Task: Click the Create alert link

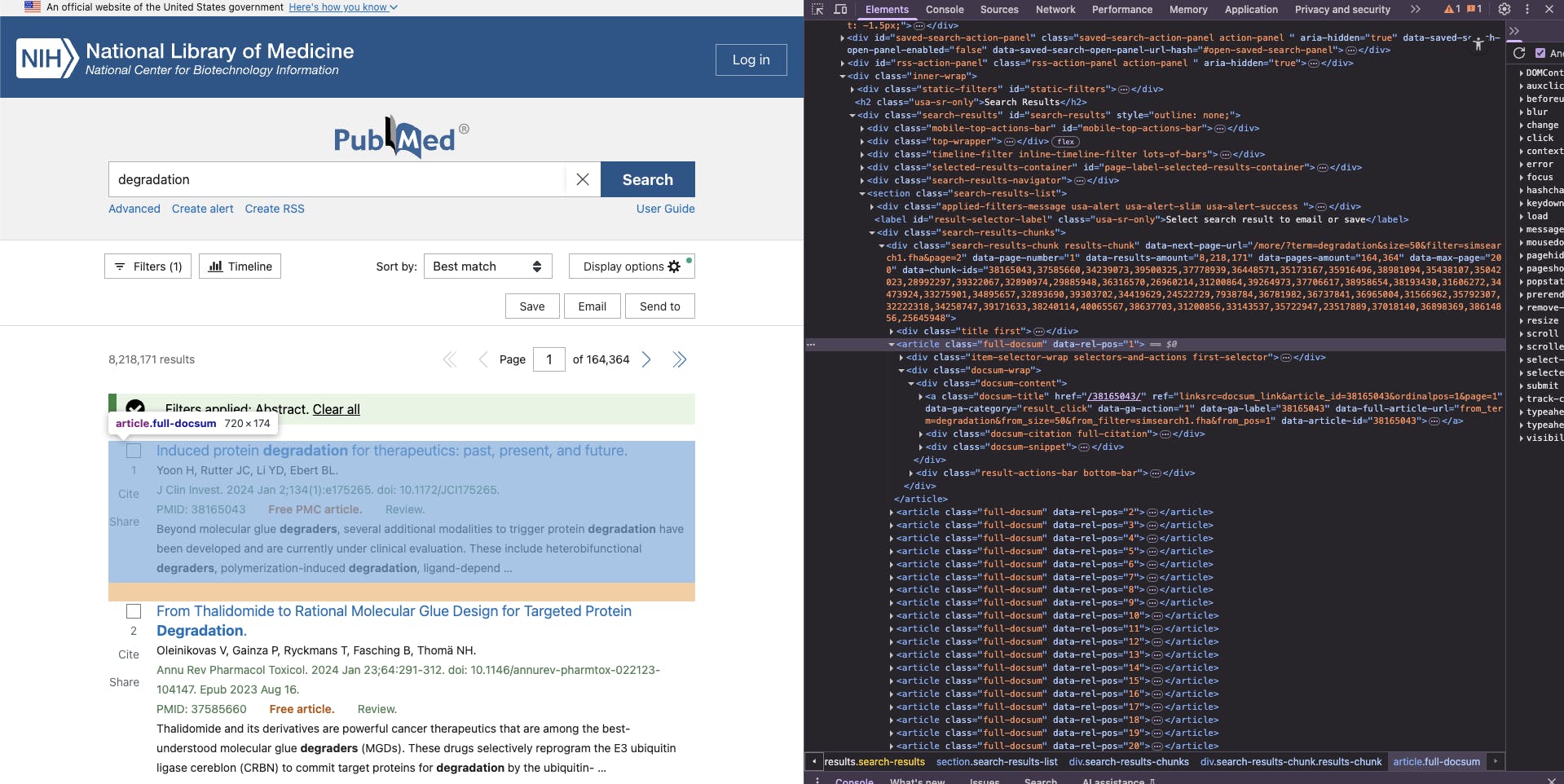Action: (203, 209)
